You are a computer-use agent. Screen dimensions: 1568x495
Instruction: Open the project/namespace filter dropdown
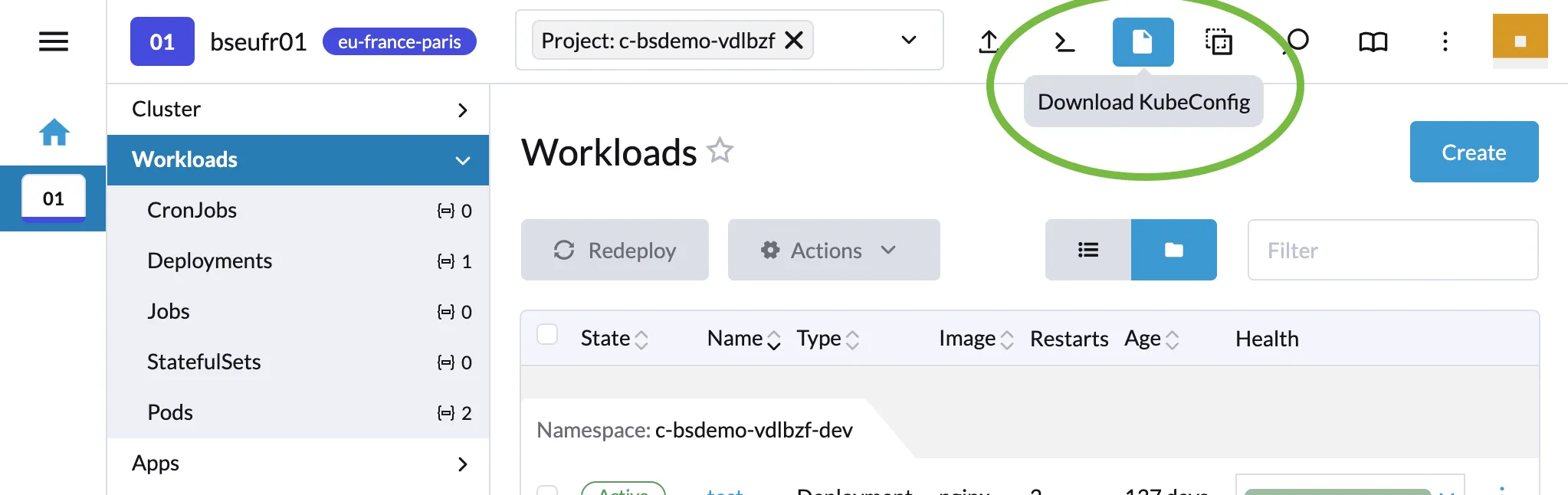click(x=909, y=40)
